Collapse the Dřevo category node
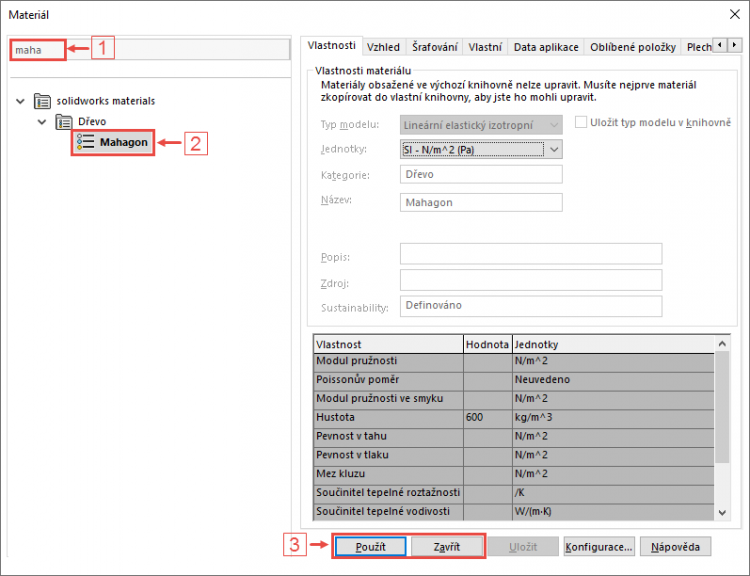Viewport: 750px width, 576px height. (42, 122)
